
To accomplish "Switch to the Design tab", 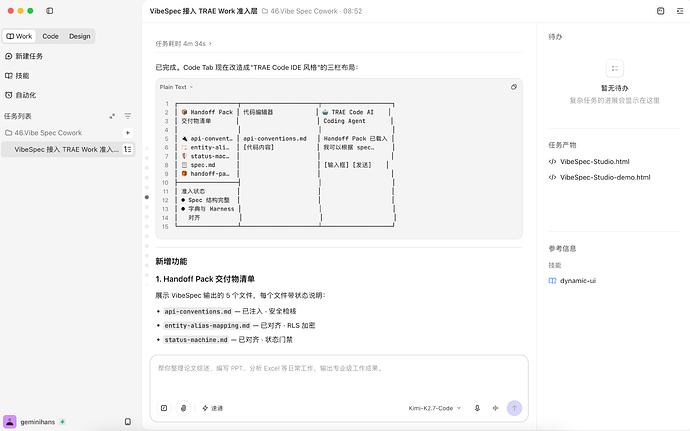I will point(80,36).
